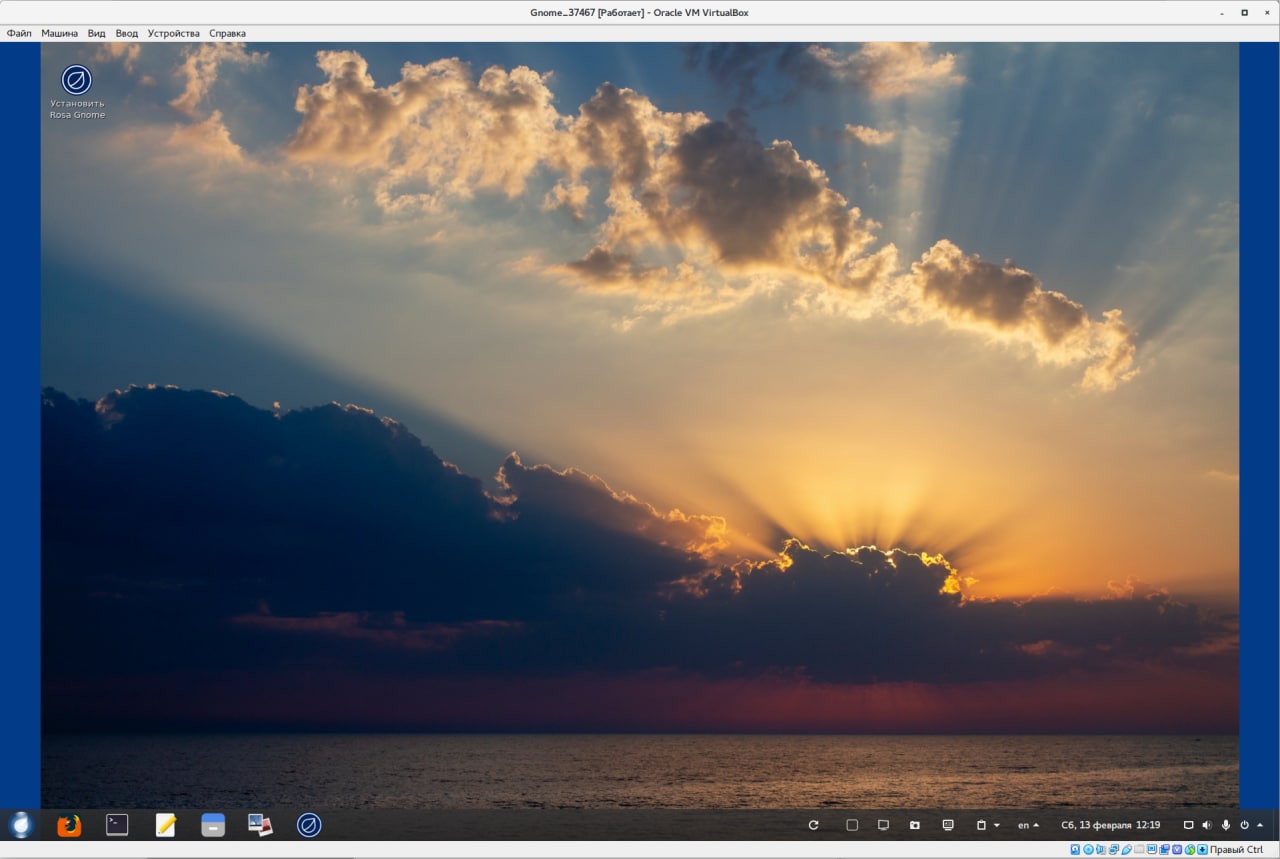Launch Firefox from the taskbar
The width and height of the screenshot is (1280, 859).
(69, 825)
